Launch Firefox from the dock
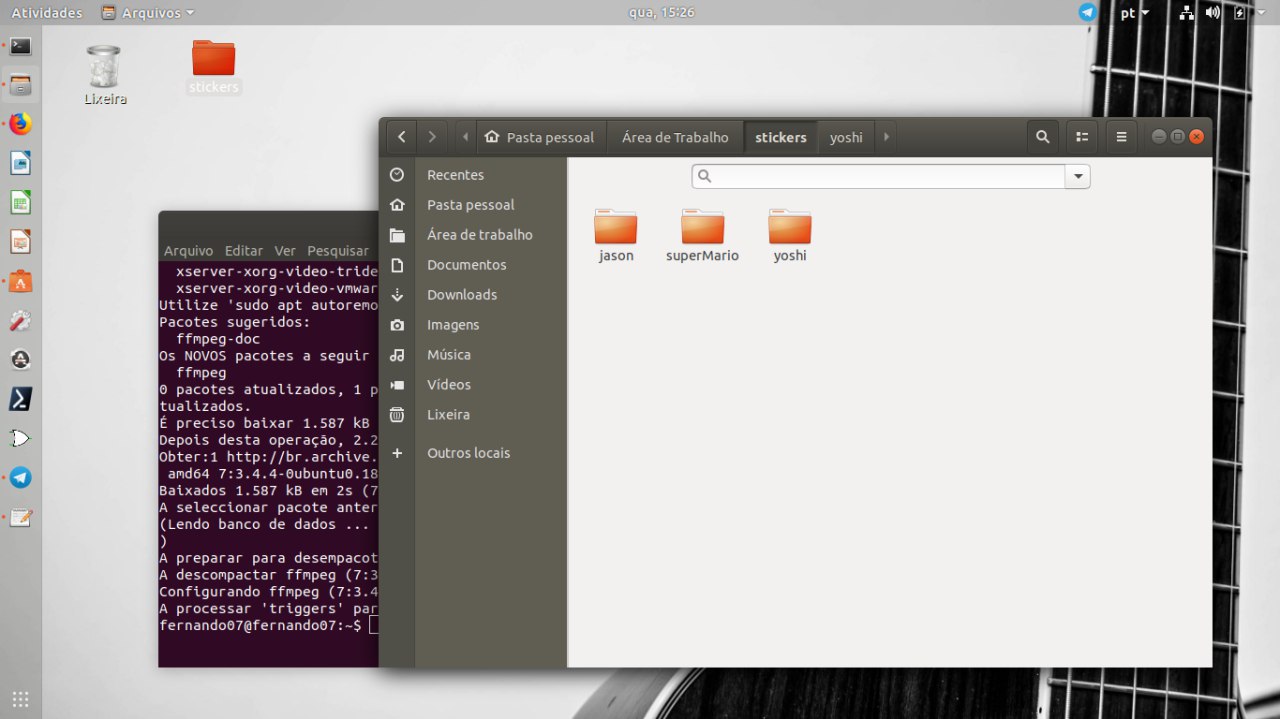Image resolution: width=1280 pixels, height=719 pixels. point(20,124)
